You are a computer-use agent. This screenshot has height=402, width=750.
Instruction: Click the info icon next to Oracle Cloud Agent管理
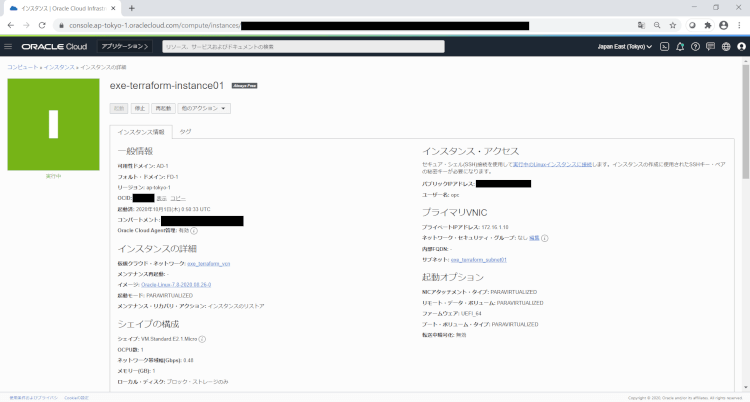(x=194, y=231)
